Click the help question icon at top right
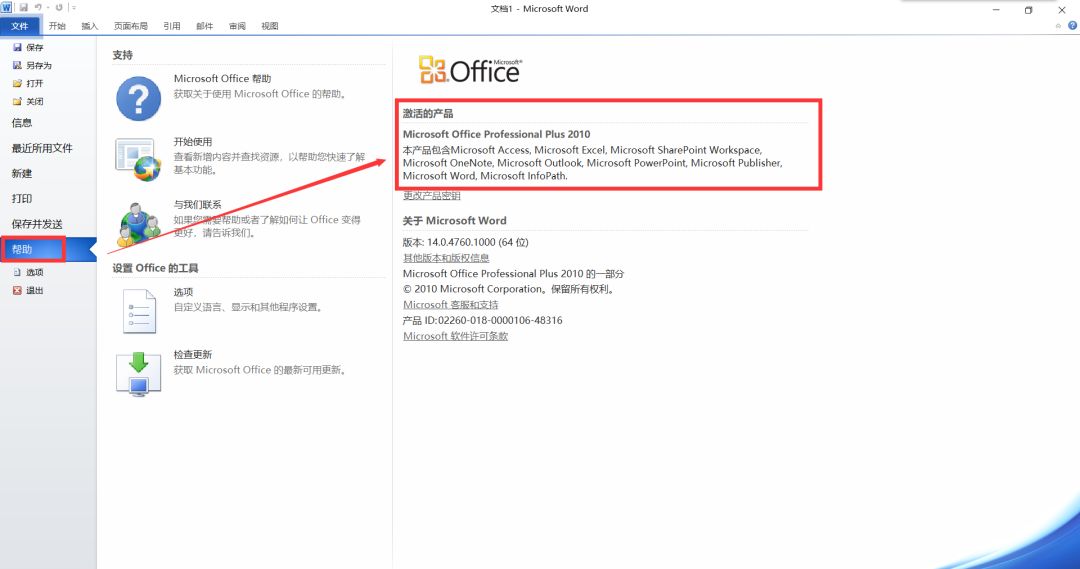This screenshot has width=1080, height=569. pos(1072,25)
